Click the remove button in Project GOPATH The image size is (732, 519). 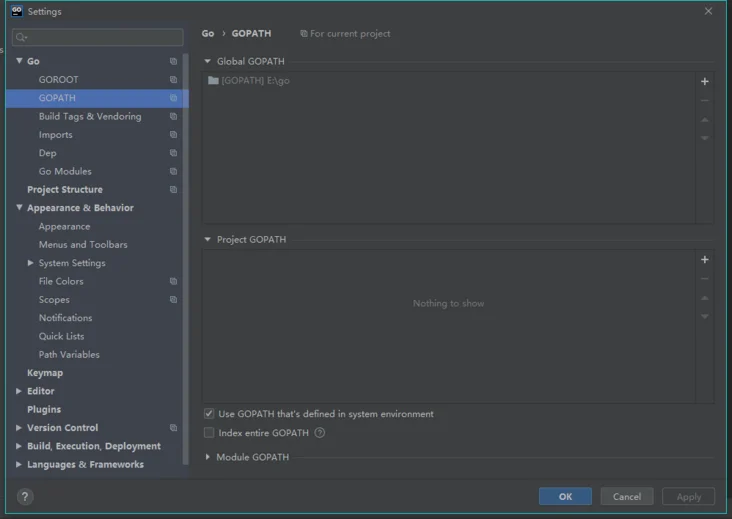pos(704,279)
